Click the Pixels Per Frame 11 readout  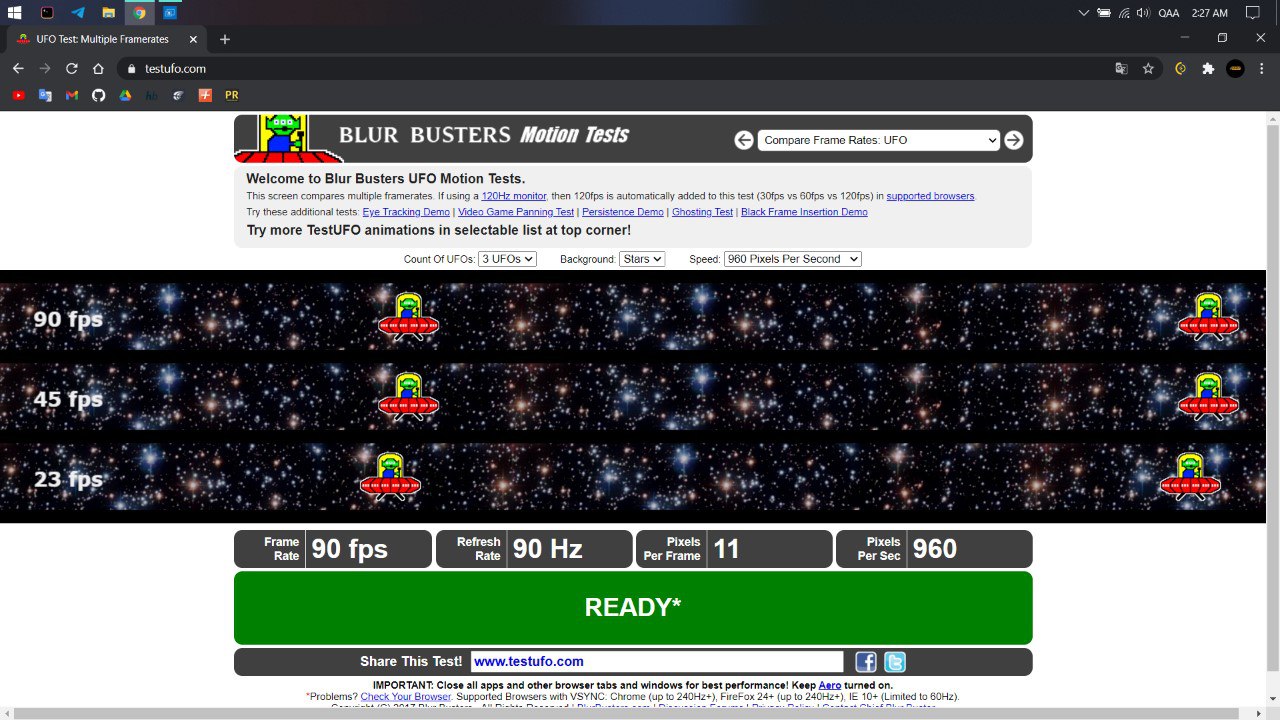(734, 549)
